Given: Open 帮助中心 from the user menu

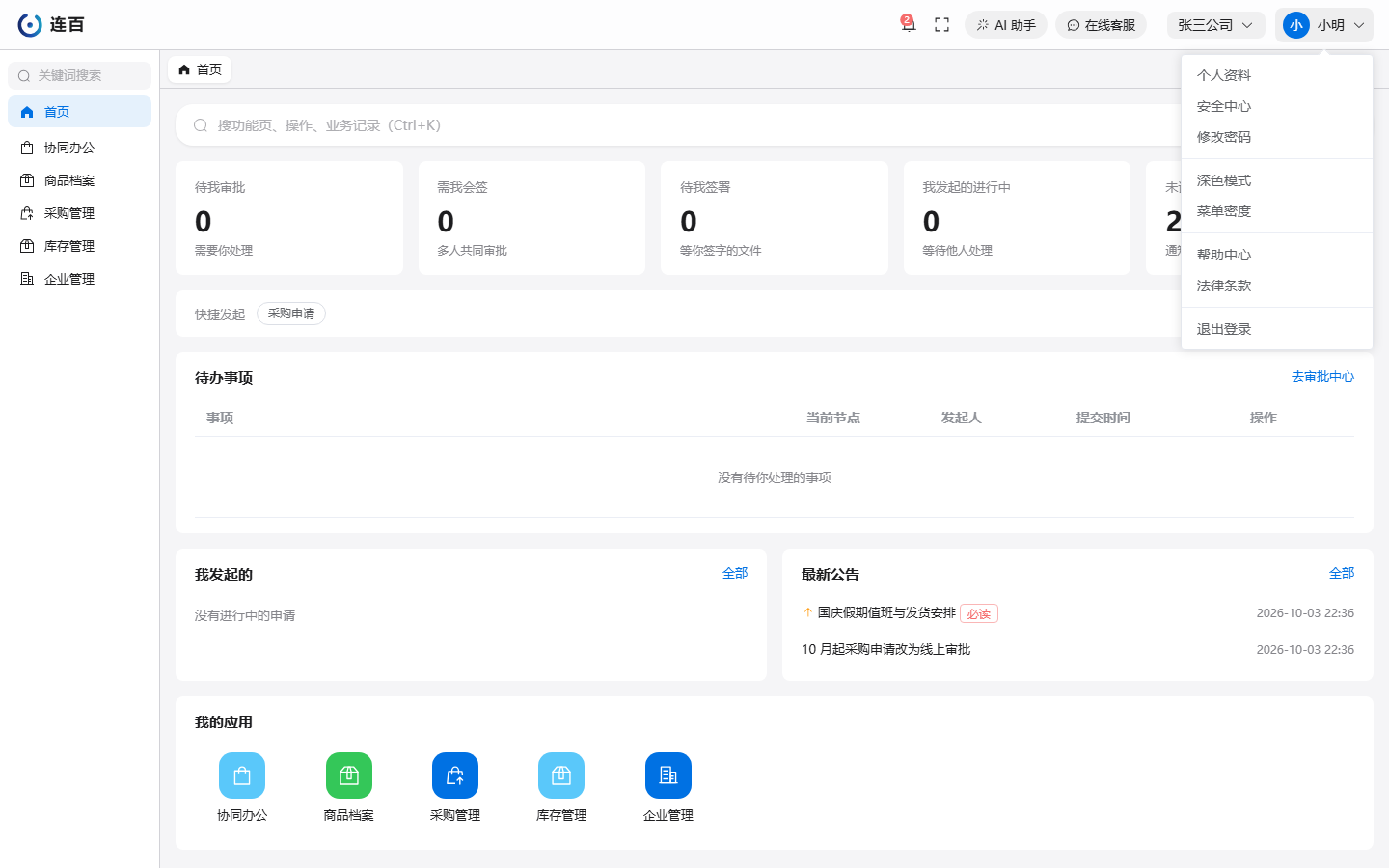Looking at the screenshot, I should [x=1277, y=255].
